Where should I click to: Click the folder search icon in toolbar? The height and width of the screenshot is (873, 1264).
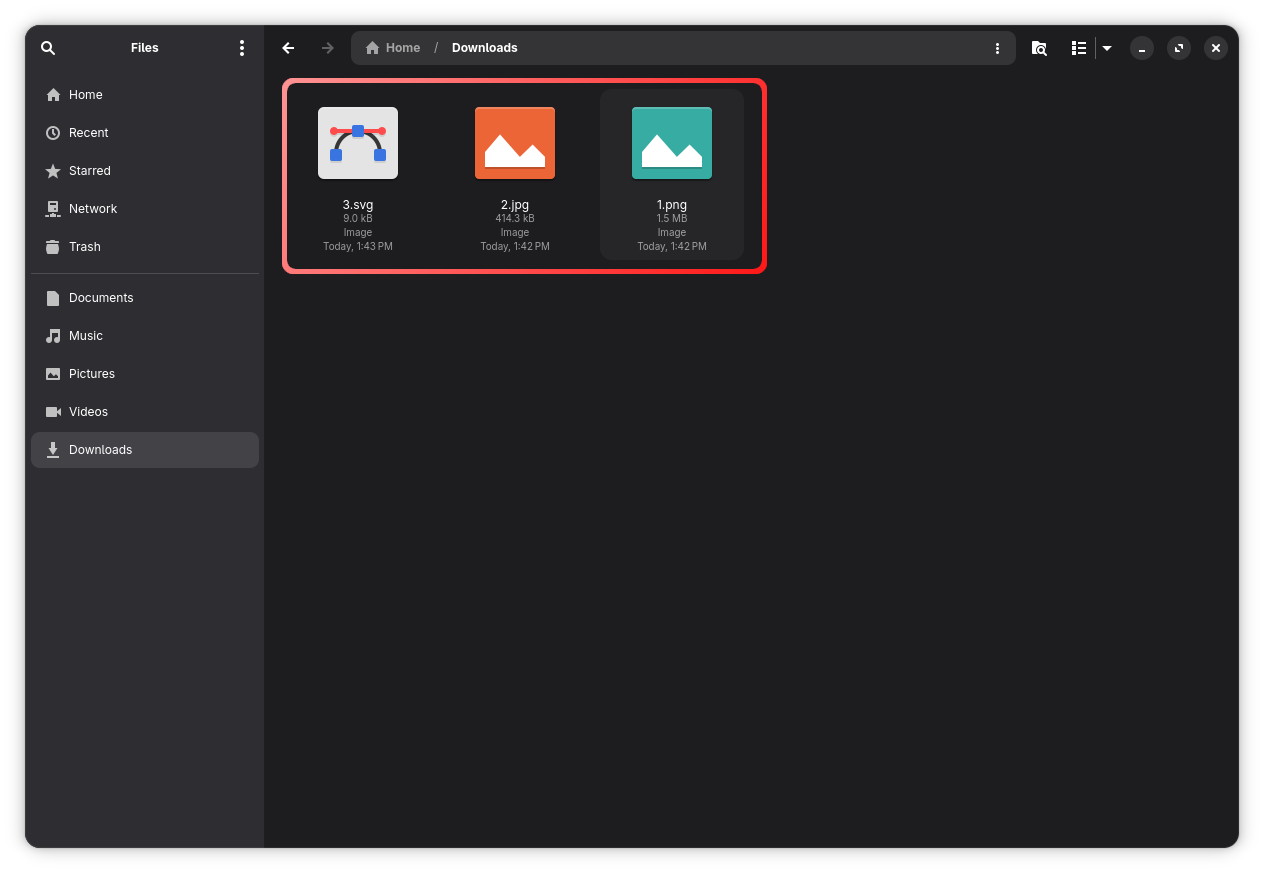pyautogui.click(x=1039, y=48)
